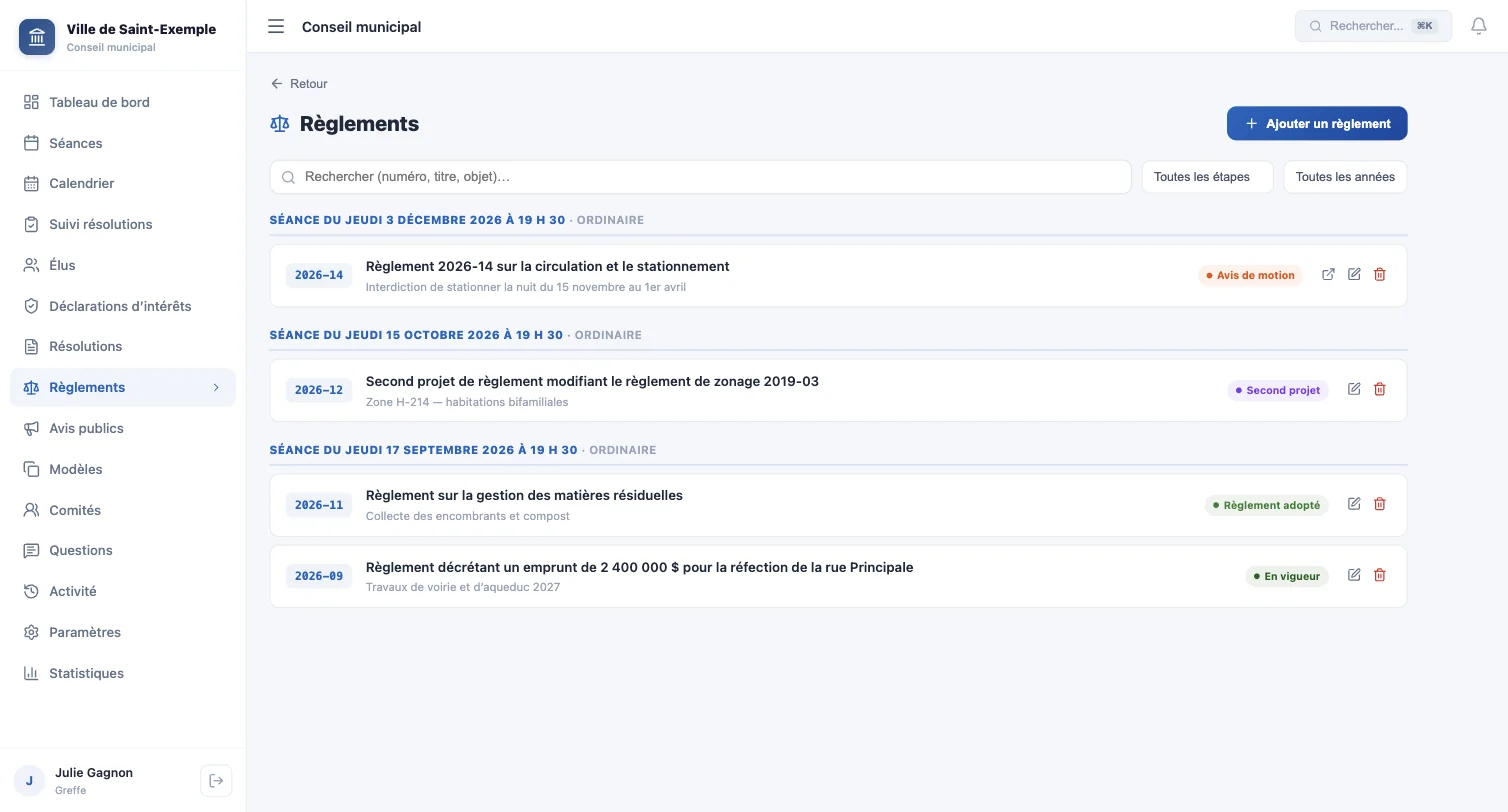Image resolution: width=1508 pixels, height=812 pixels.
Task: Open Suivi résolutions page
Action: 123,224
